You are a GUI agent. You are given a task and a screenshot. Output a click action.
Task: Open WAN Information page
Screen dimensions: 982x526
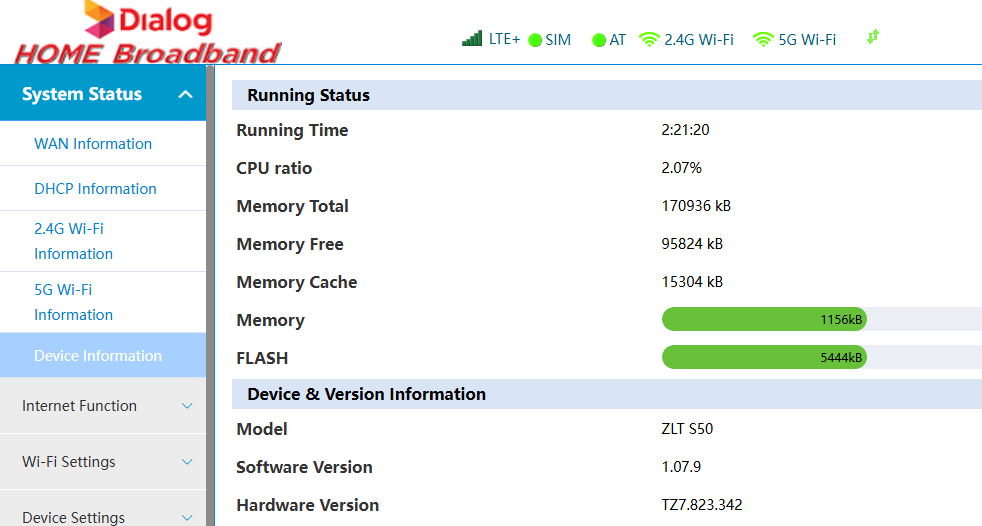click(93, 143)
